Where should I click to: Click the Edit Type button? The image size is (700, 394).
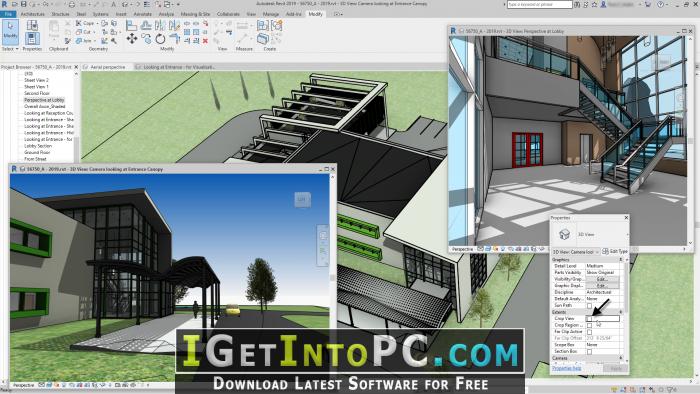point(615,252)
